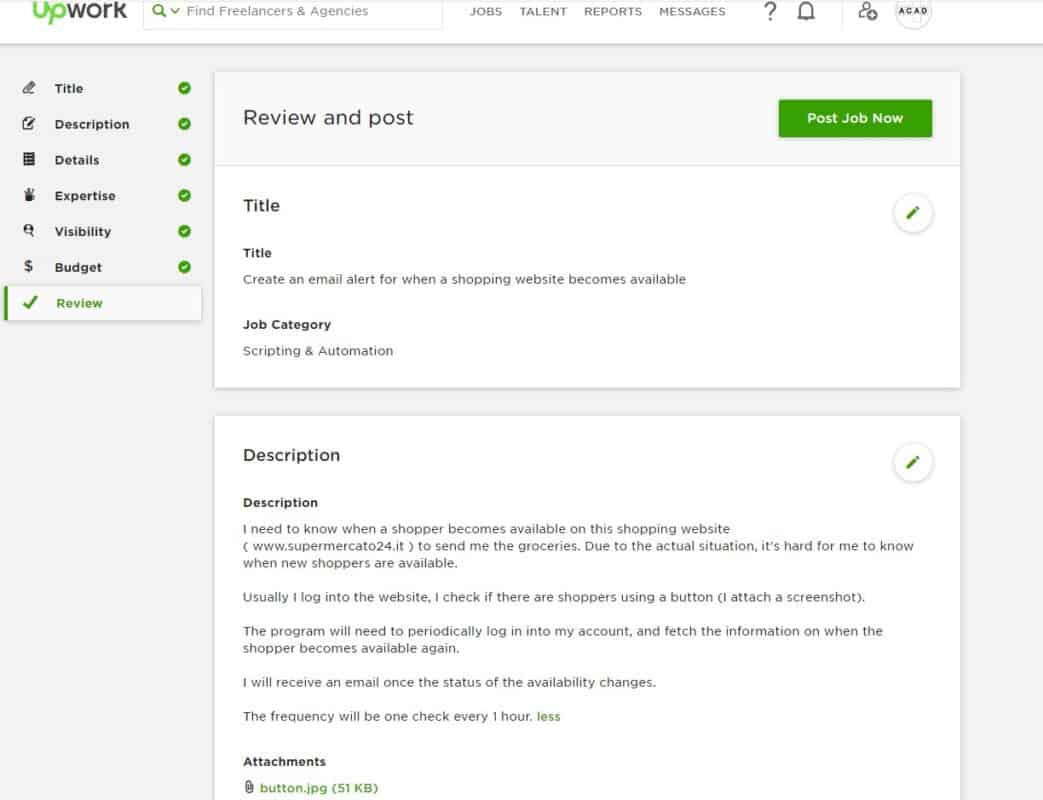Image resolution: width=1043 pixels, height=800 pixels.
Task: Edit the Description section with pencil icon
Action: [912, 463]
